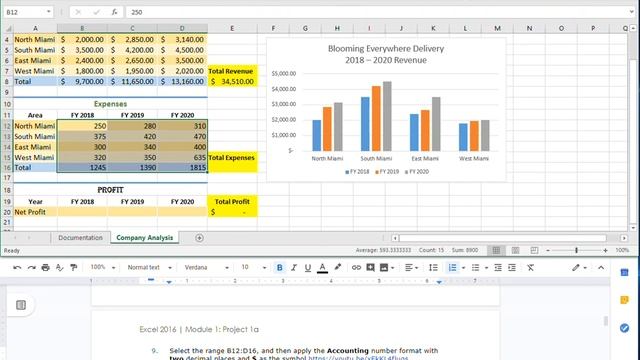Select the Company Analysis sheet tab

coord(144,238)
